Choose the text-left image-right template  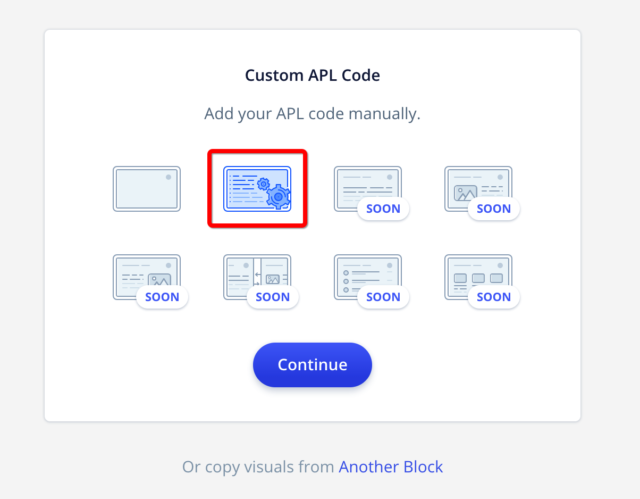147,277
